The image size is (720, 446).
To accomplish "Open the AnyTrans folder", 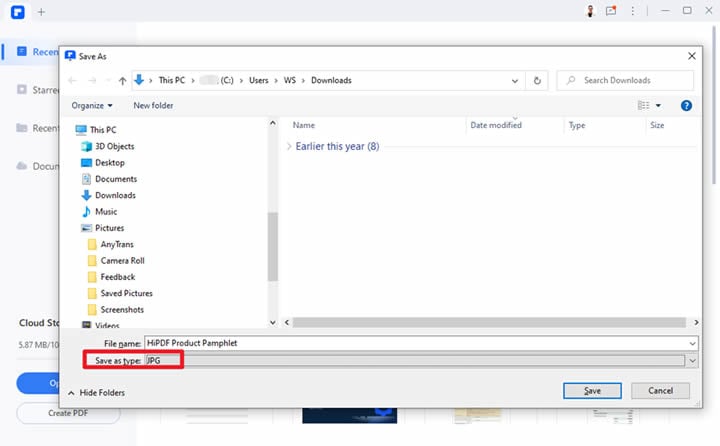I will [x=111, y=244].
